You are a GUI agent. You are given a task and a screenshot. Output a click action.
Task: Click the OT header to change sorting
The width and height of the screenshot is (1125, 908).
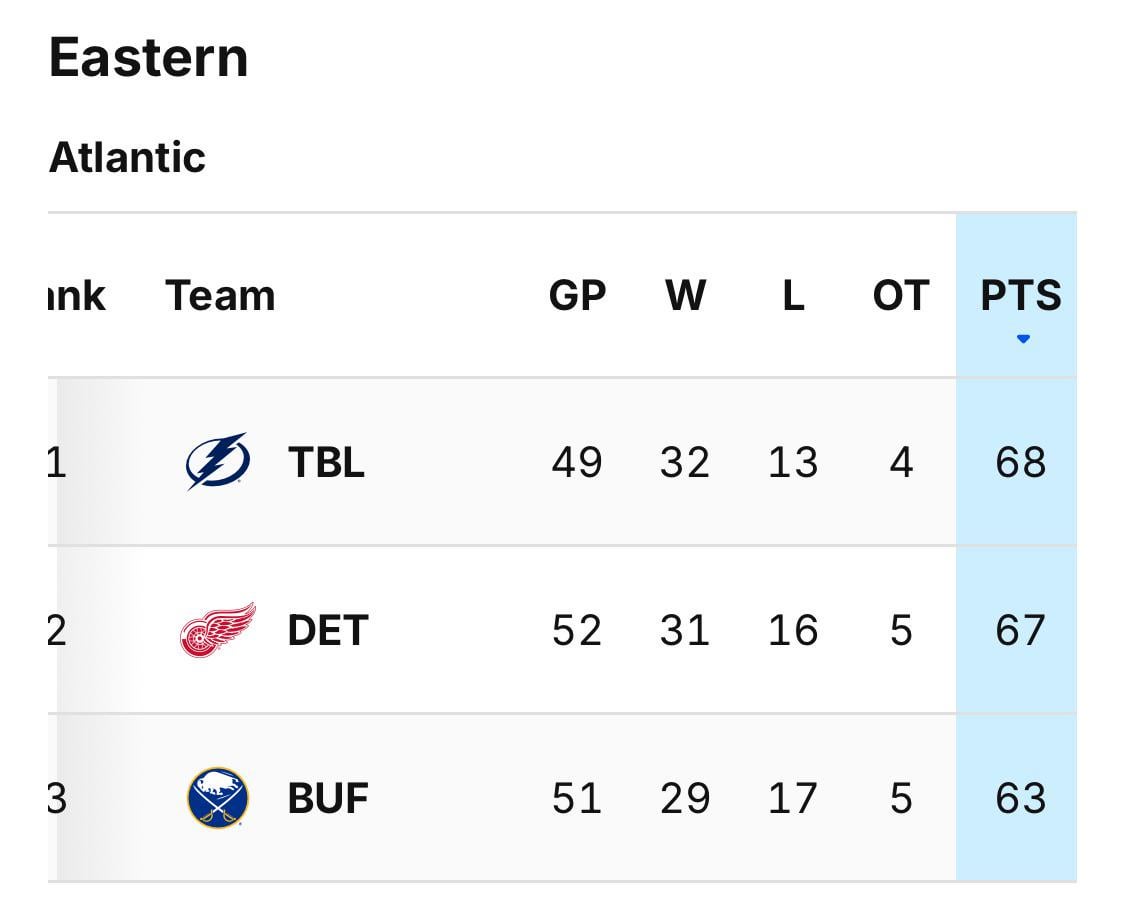(899, 294)
